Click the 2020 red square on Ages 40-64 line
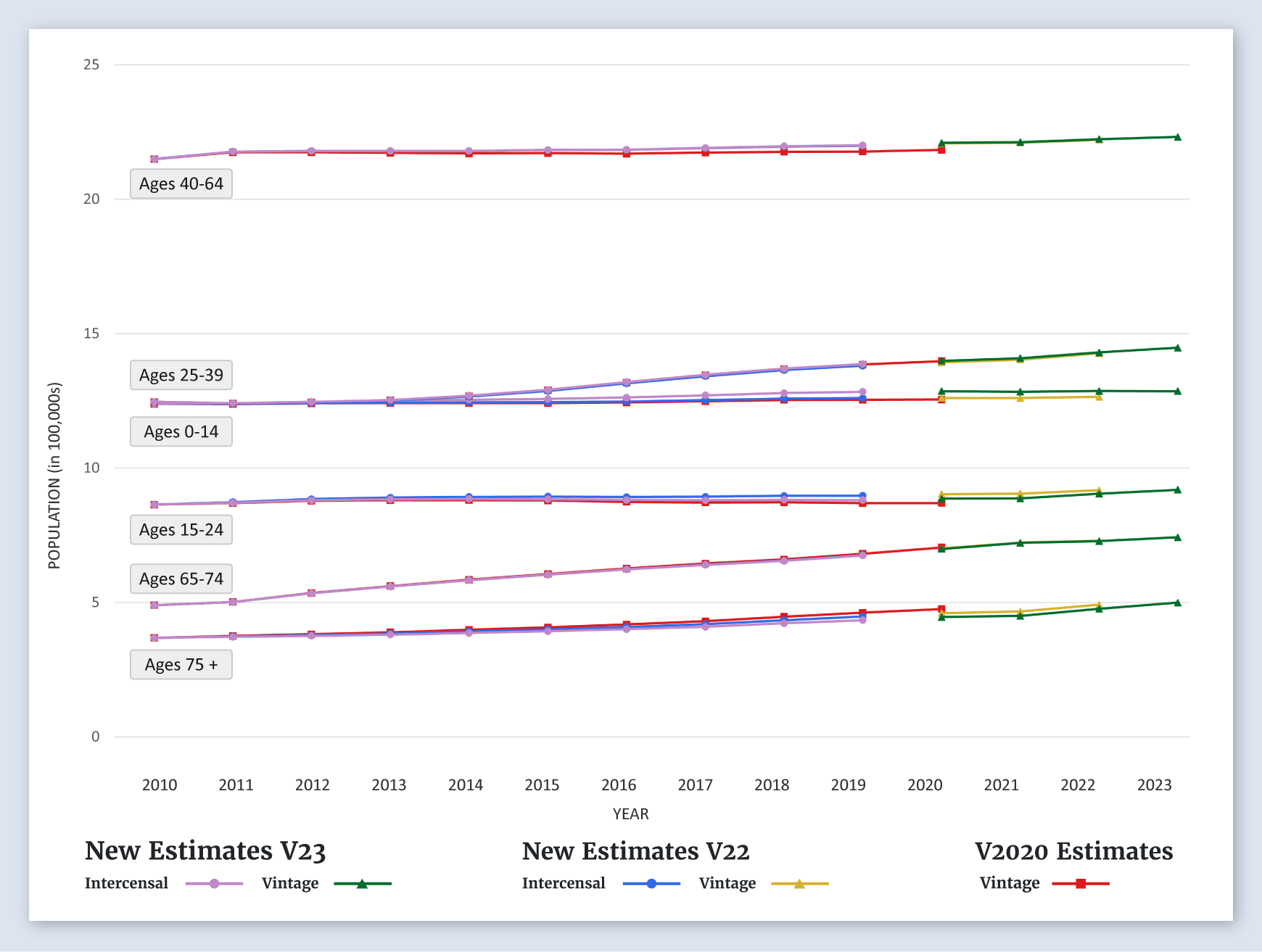Screen dimensions: 1262x952 click(941, 150)
